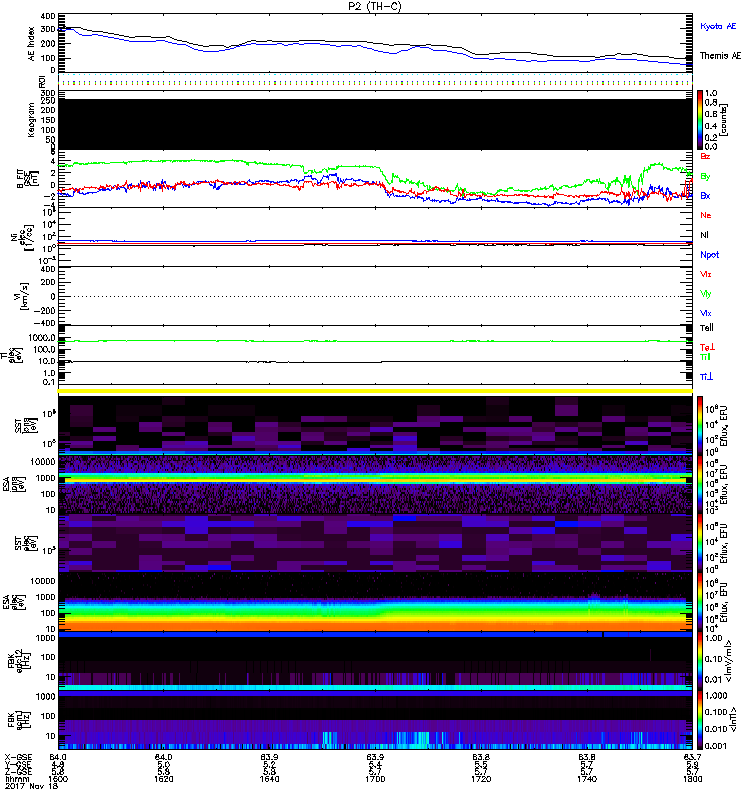This screenshot has height=800, width=750.
Task: Click the AE index line plot
Action: (x=375, y=42)
